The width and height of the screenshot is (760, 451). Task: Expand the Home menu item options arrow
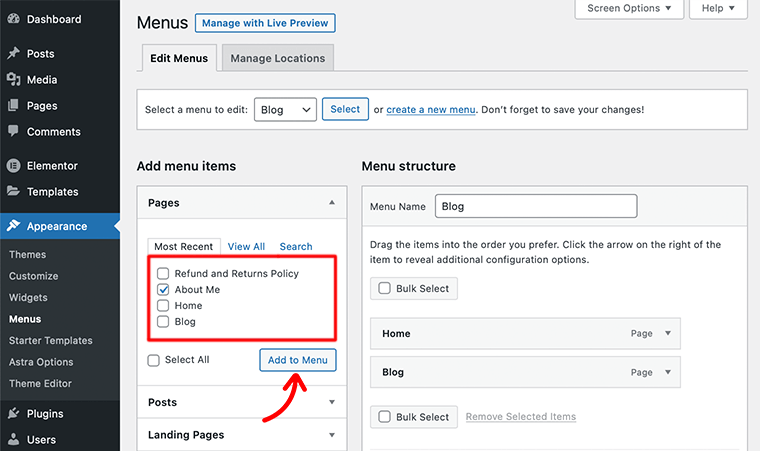(668, 333)
